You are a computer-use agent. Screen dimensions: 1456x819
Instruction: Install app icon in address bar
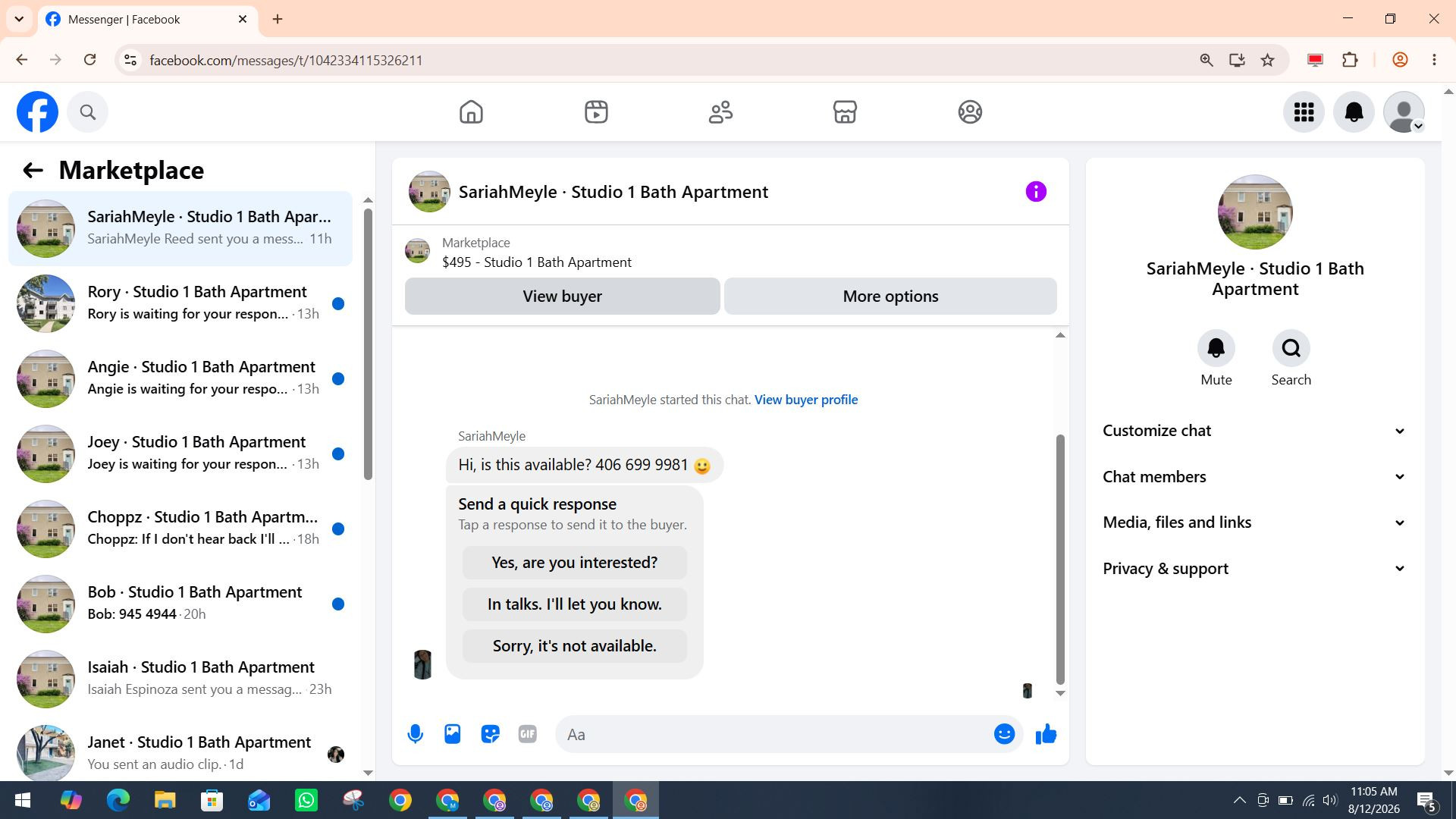point(1237,60)
